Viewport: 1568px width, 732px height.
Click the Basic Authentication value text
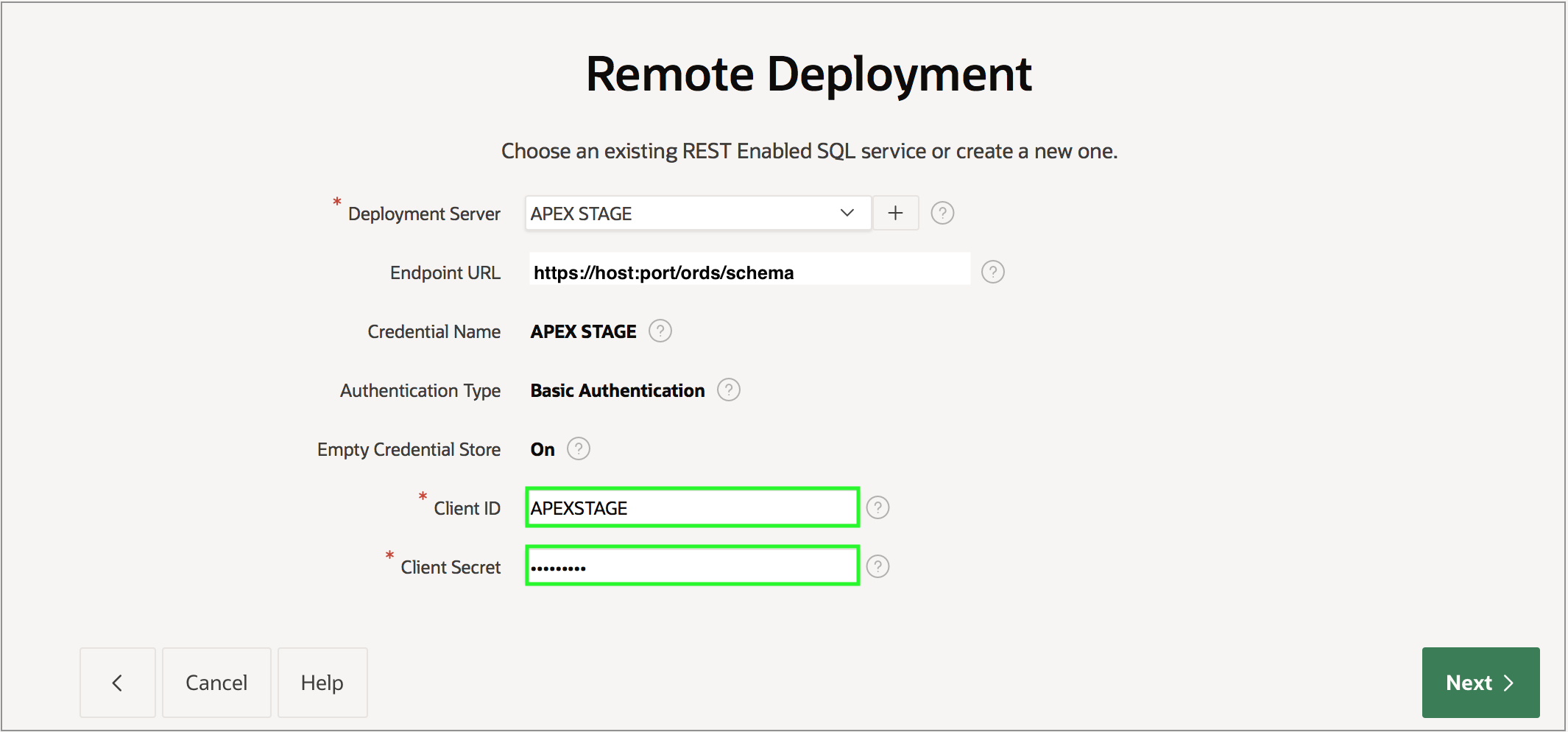(617, 391)
